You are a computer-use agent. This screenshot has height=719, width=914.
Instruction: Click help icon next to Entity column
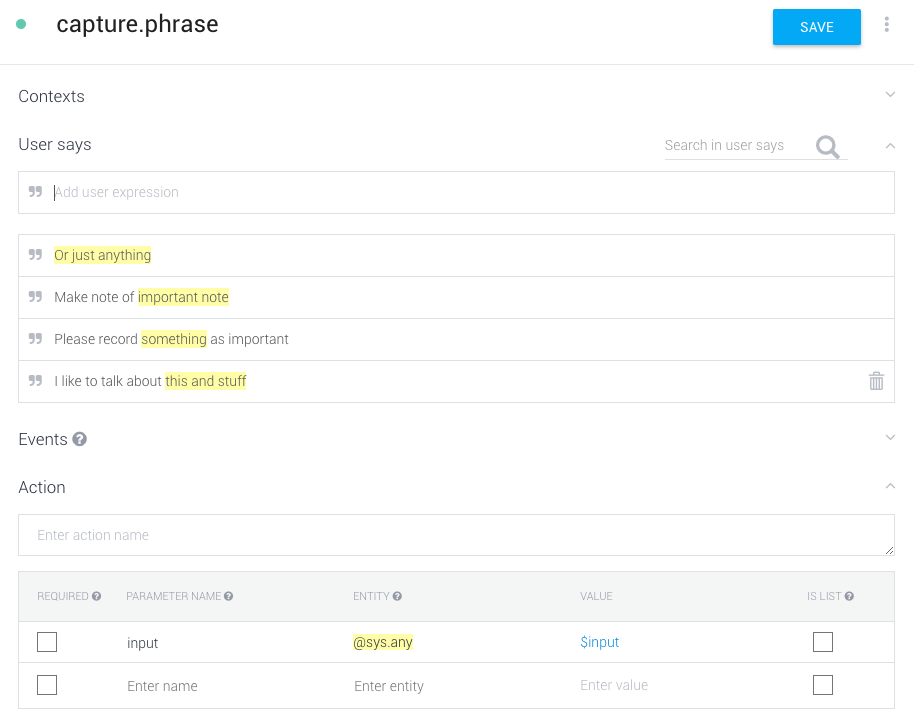[397, 597]
